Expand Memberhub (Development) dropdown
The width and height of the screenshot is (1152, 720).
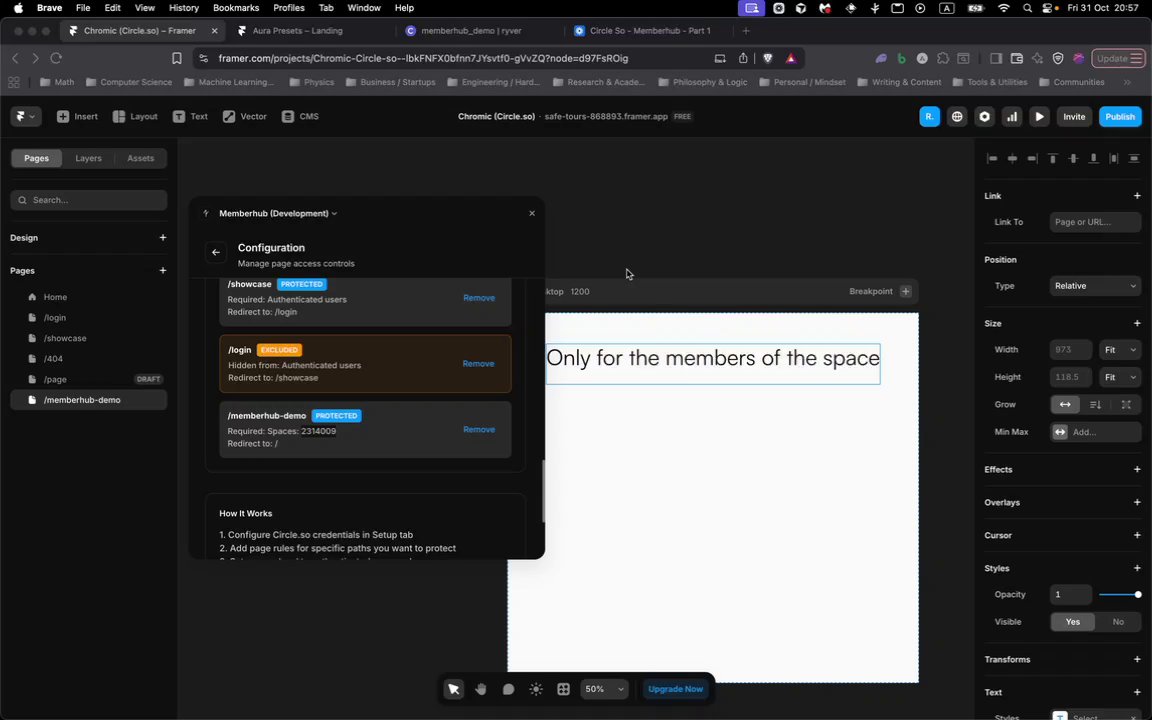click(x=278, y=213)
